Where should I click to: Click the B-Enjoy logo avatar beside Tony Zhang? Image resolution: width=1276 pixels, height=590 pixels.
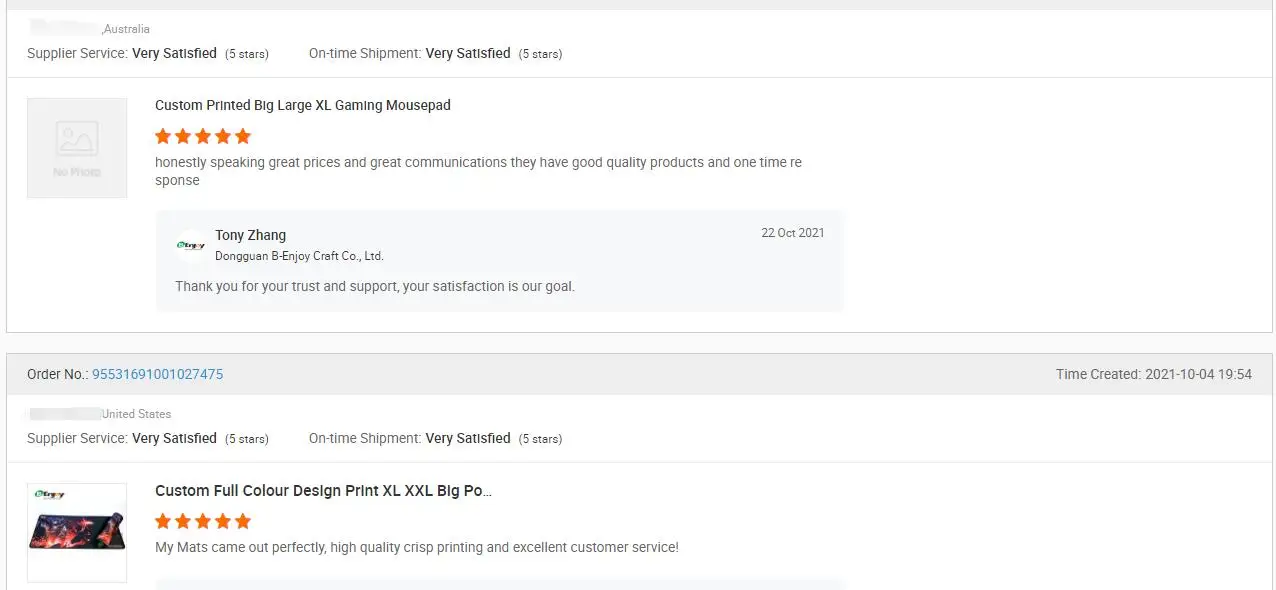coord(190,245)
